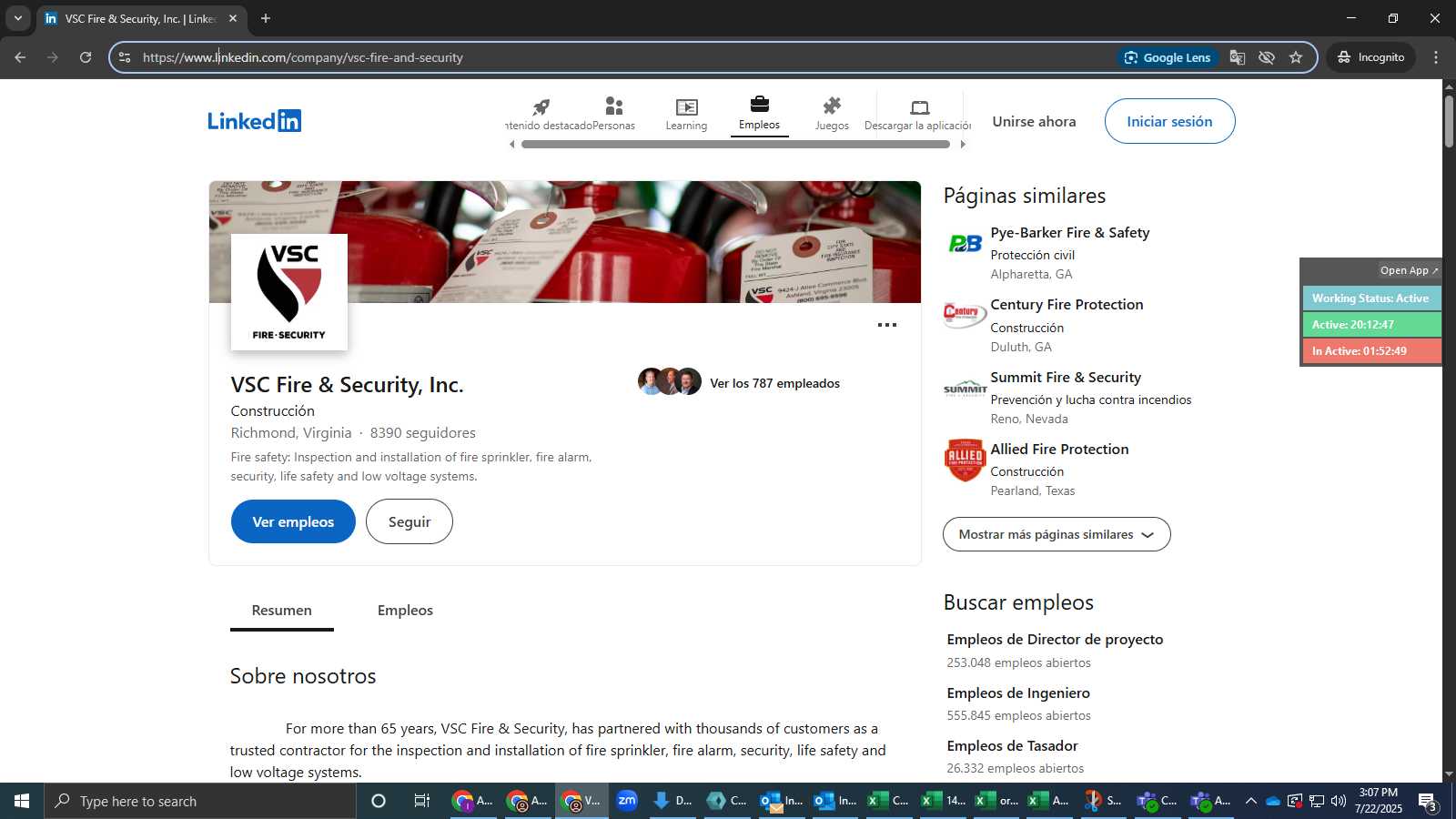Click the Open App button on tracker widget
Screen dimensions: 1456x819
tap(1409, 270)
